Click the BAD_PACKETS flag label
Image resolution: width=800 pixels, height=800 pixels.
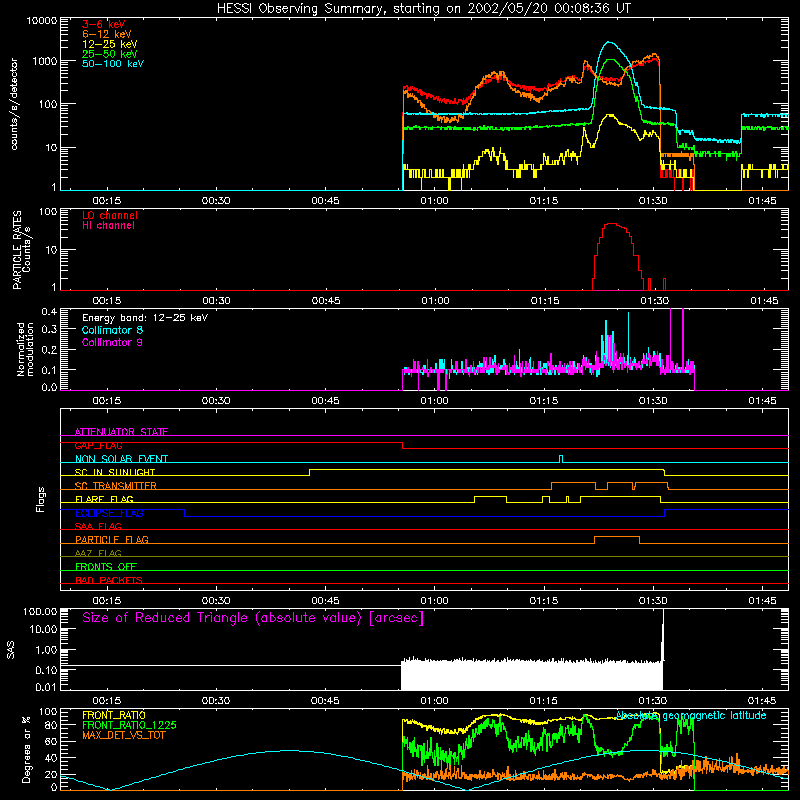pyautogui.click(x=109, y=580)
